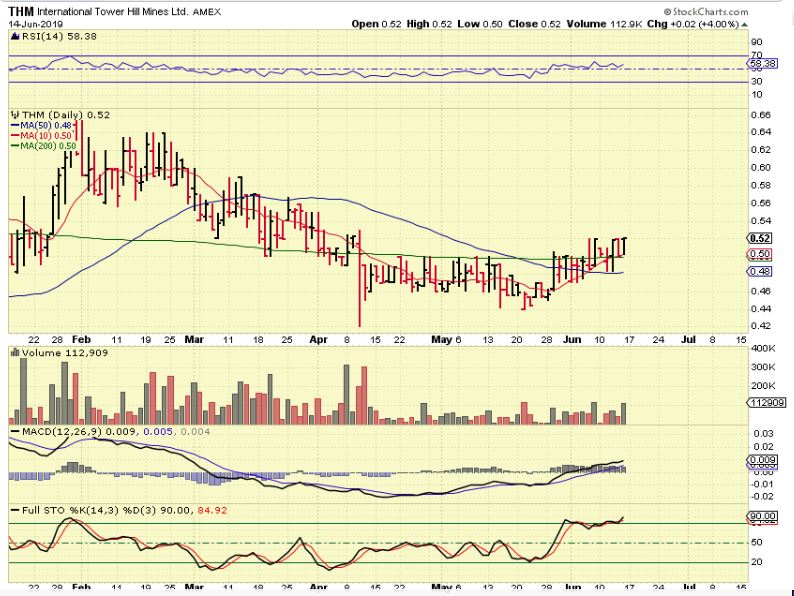The image size is (794, 596).
Task: Click the red MA(10) 0.50 legend entry
Action: coord(42,136)
